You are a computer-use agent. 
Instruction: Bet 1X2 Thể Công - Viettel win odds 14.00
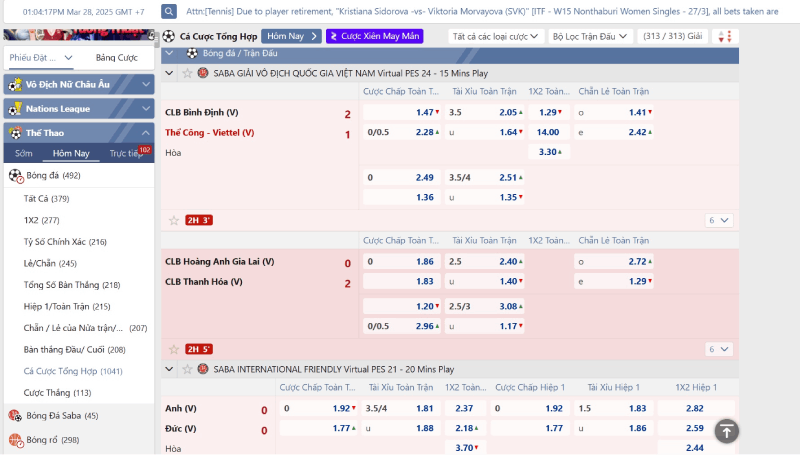[548, 132]
